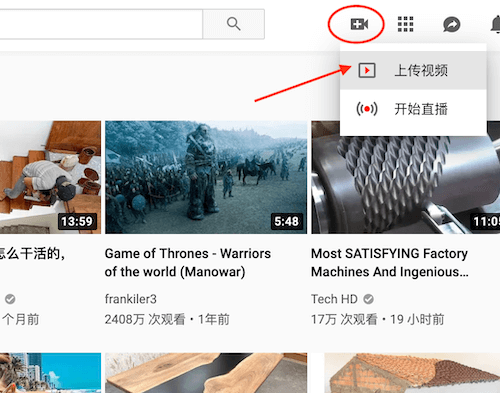Open the video title ending 干活的
The width and height of the screenshot is (500, 393).
click(x=32, y=254)
